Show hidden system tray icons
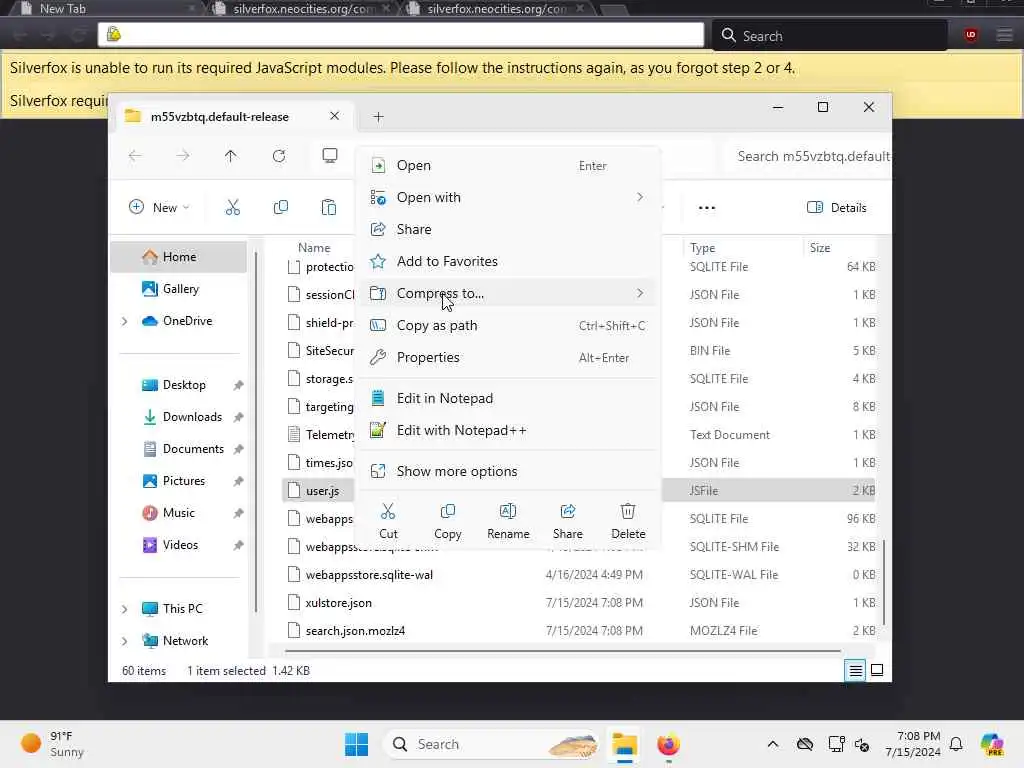Viewport: 1024px width, 768px height. (x=773, y=744)
